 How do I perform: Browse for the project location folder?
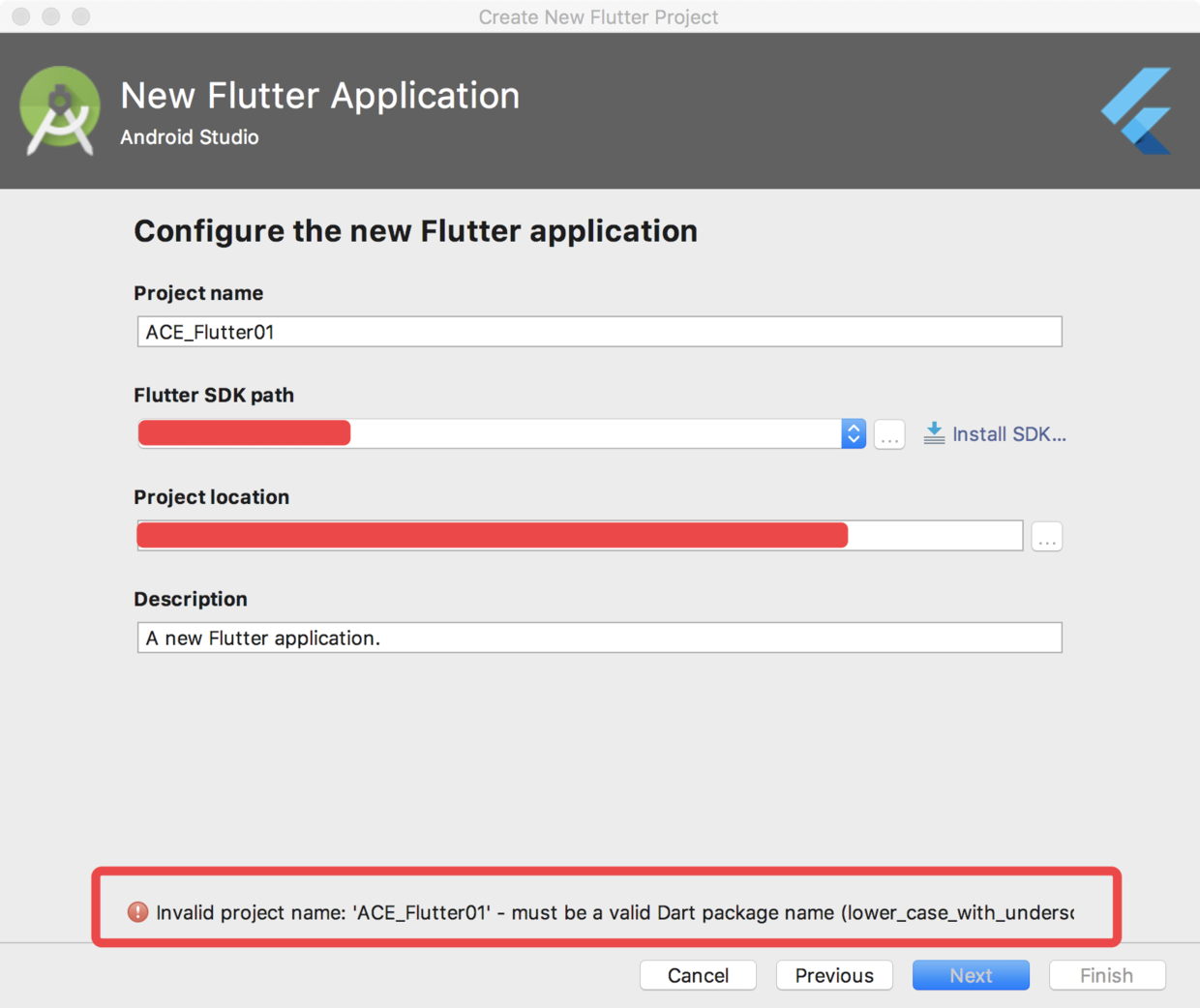coord(1046,537)
